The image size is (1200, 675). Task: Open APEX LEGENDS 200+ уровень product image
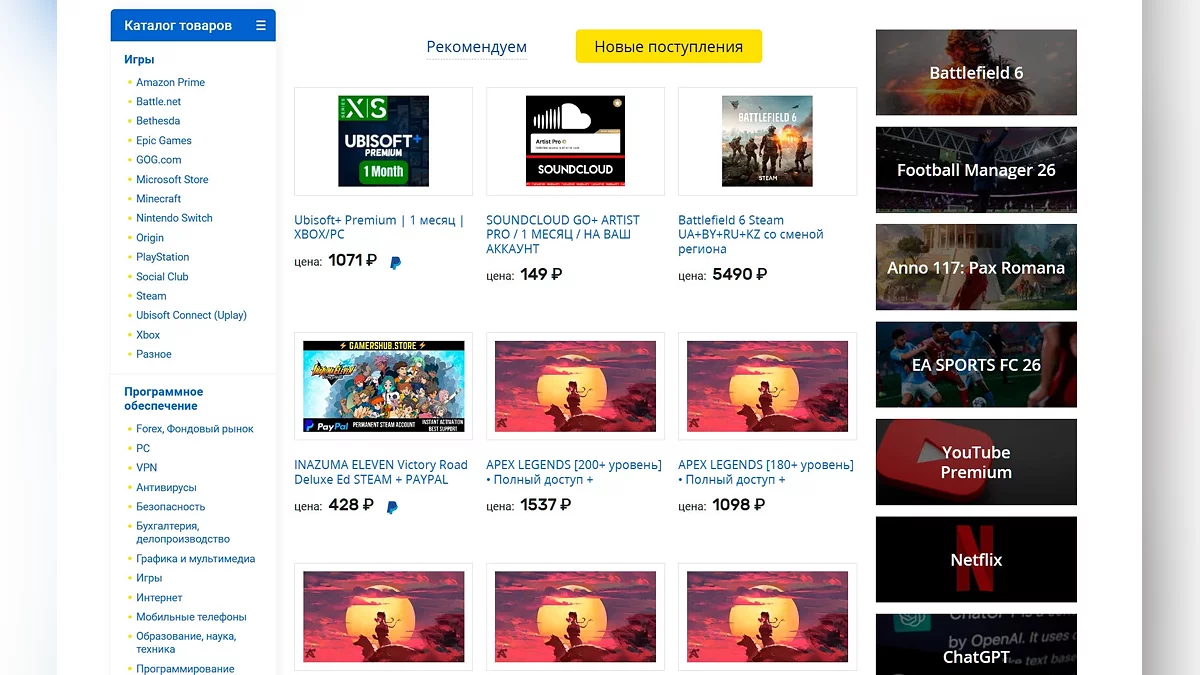tap(575, 386)
